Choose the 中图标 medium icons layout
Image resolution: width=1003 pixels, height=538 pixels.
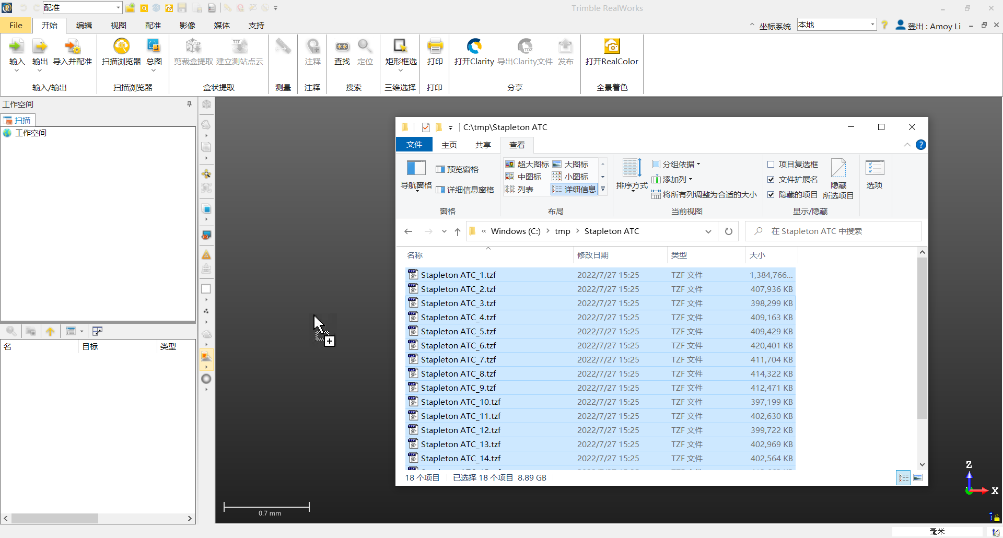523,177
